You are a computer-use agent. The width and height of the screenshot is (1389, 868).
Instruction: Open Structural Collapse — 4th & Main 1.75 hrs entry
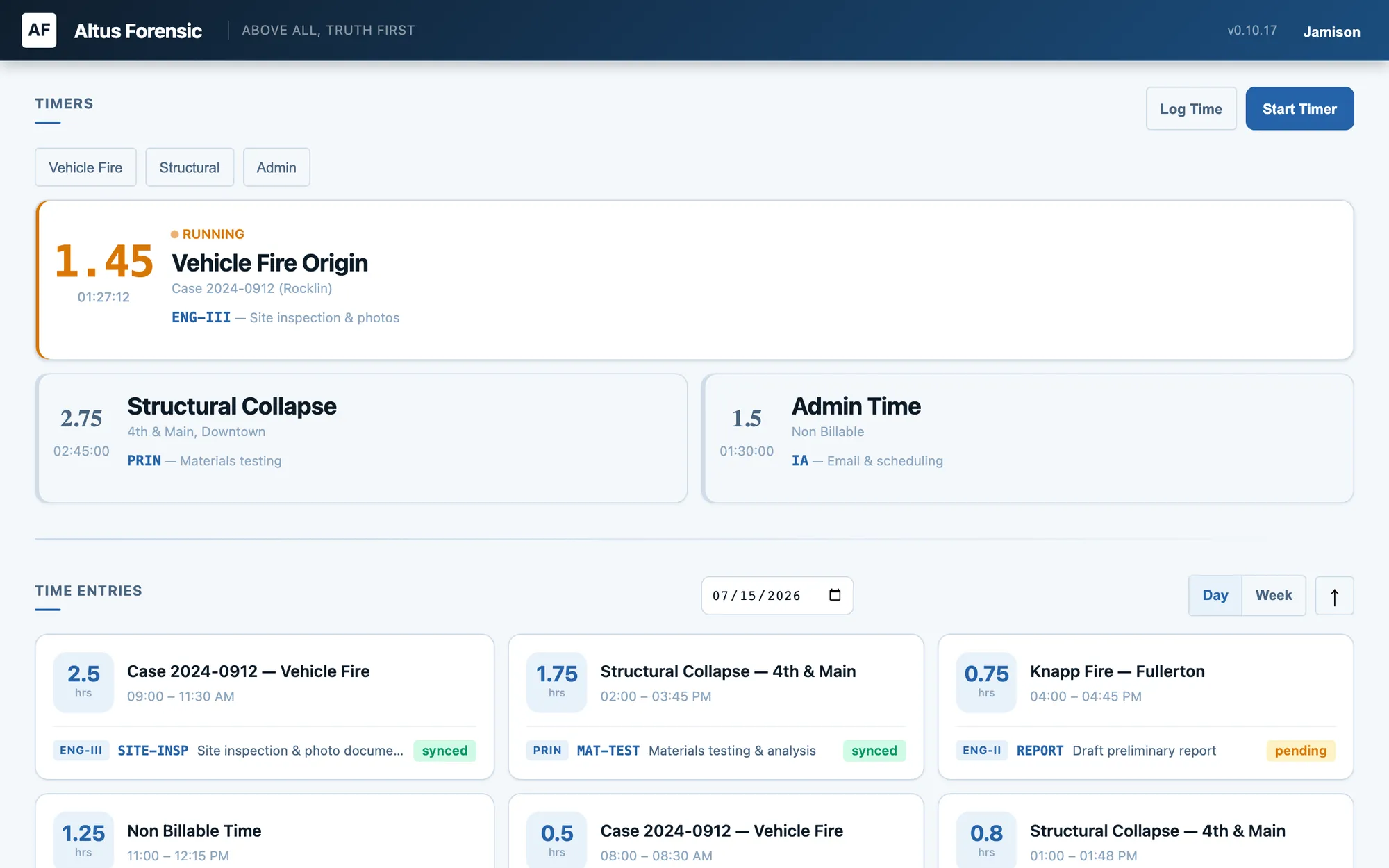click(x=716, y=706)
